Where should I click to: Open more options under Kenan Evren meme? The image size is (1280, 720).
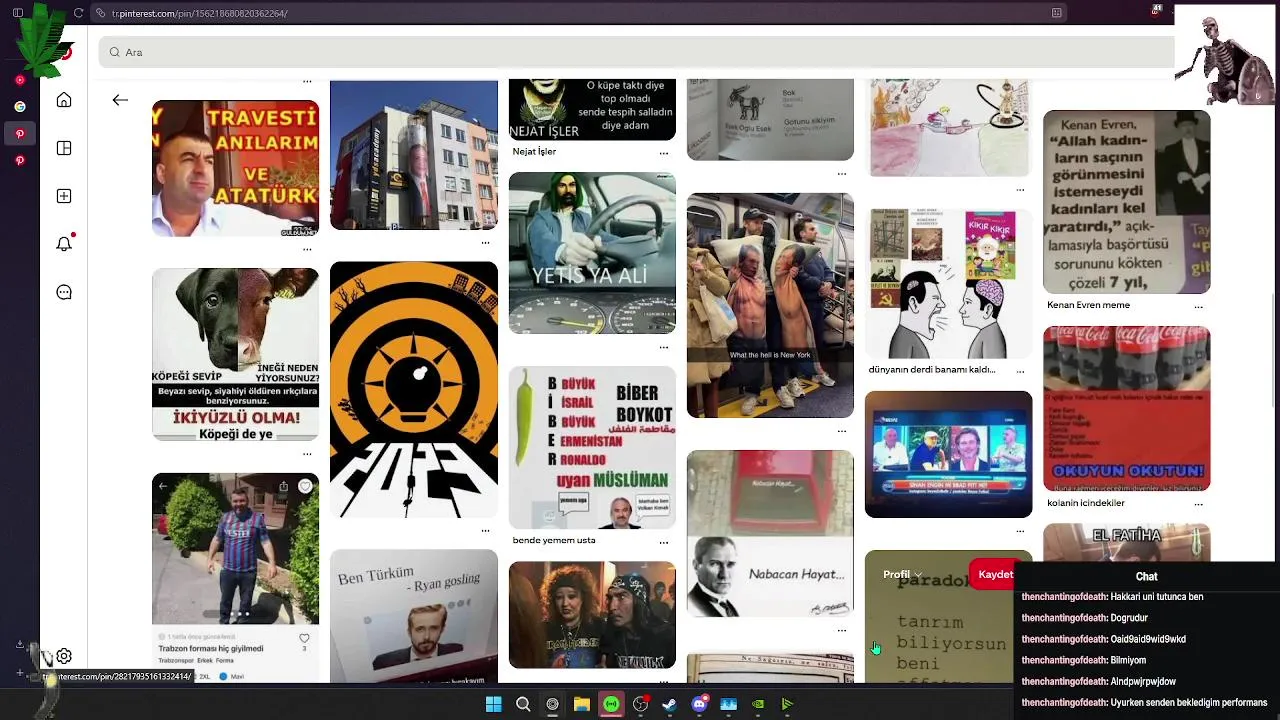[1198, 306]
